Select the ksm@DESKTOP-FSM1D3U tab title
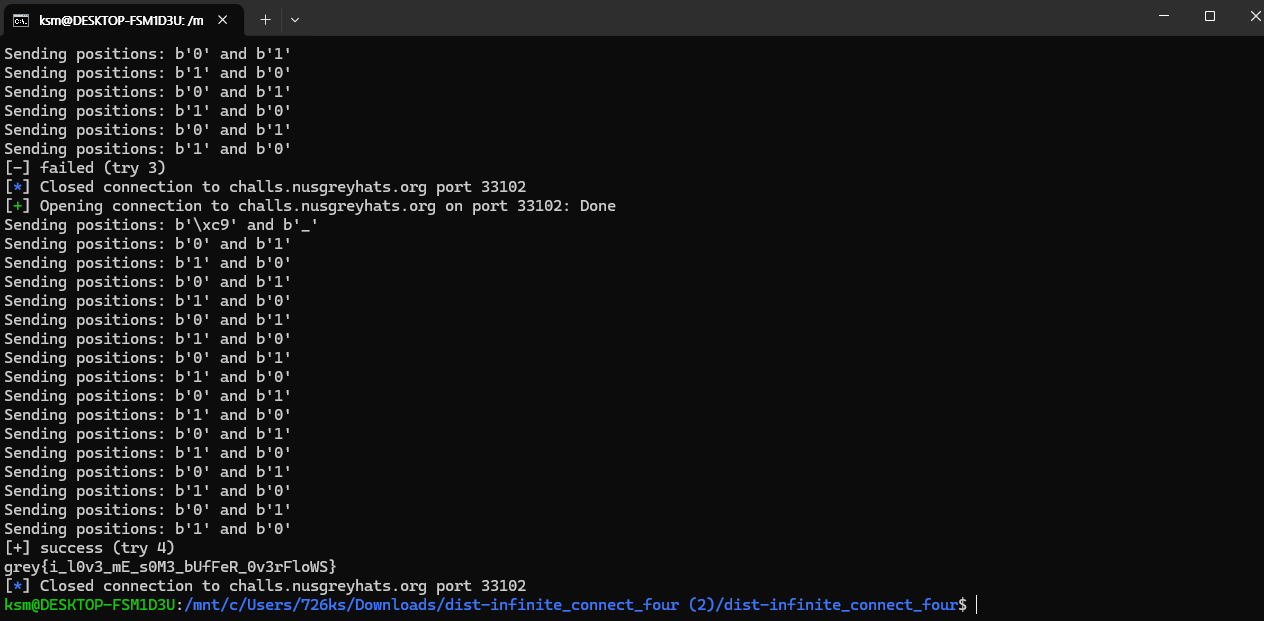 coord(121,19)
